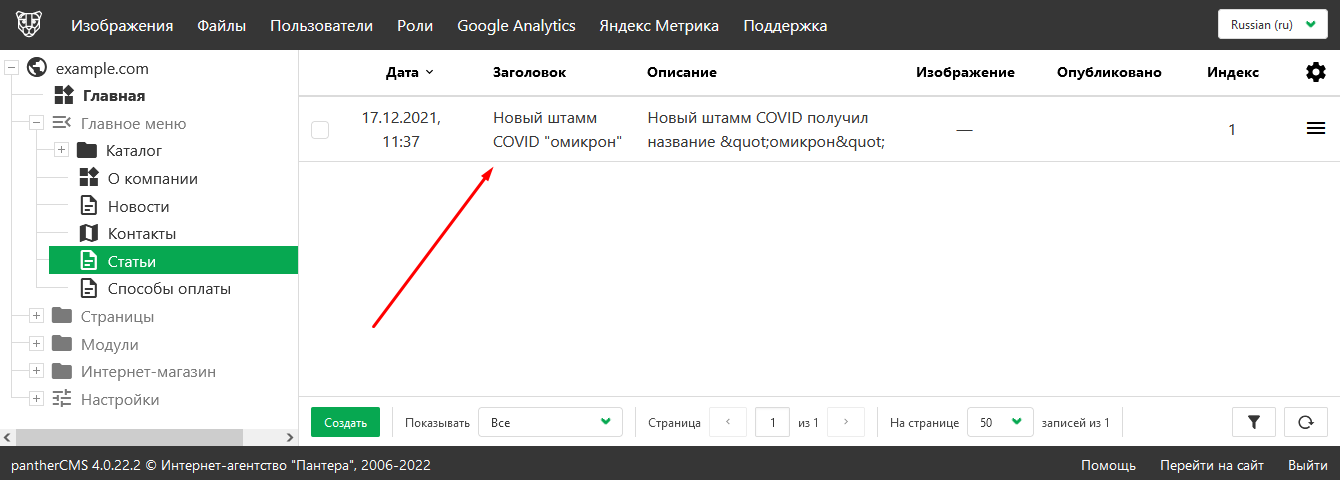Open the article row hamburger menu
The width and height of the screenshot is (1340, 480).
[x=1316, y=129]
